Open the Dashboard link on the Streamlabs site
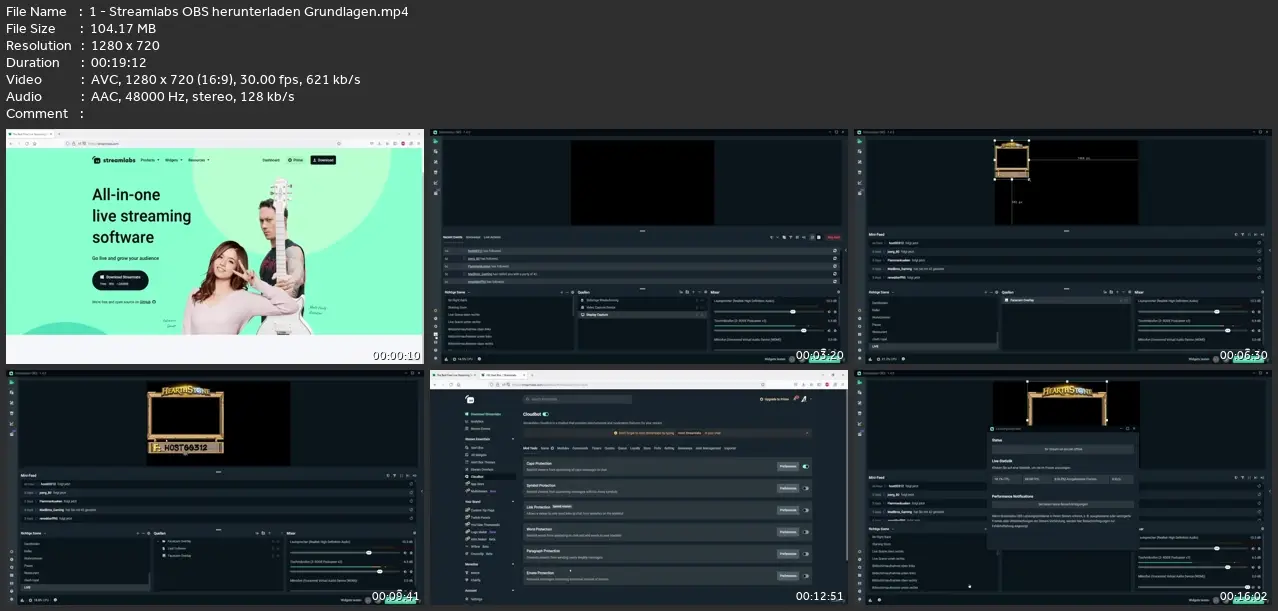The height and width of the screenshot is (611, 1278). pyautogui.click(x=271, y=160)
